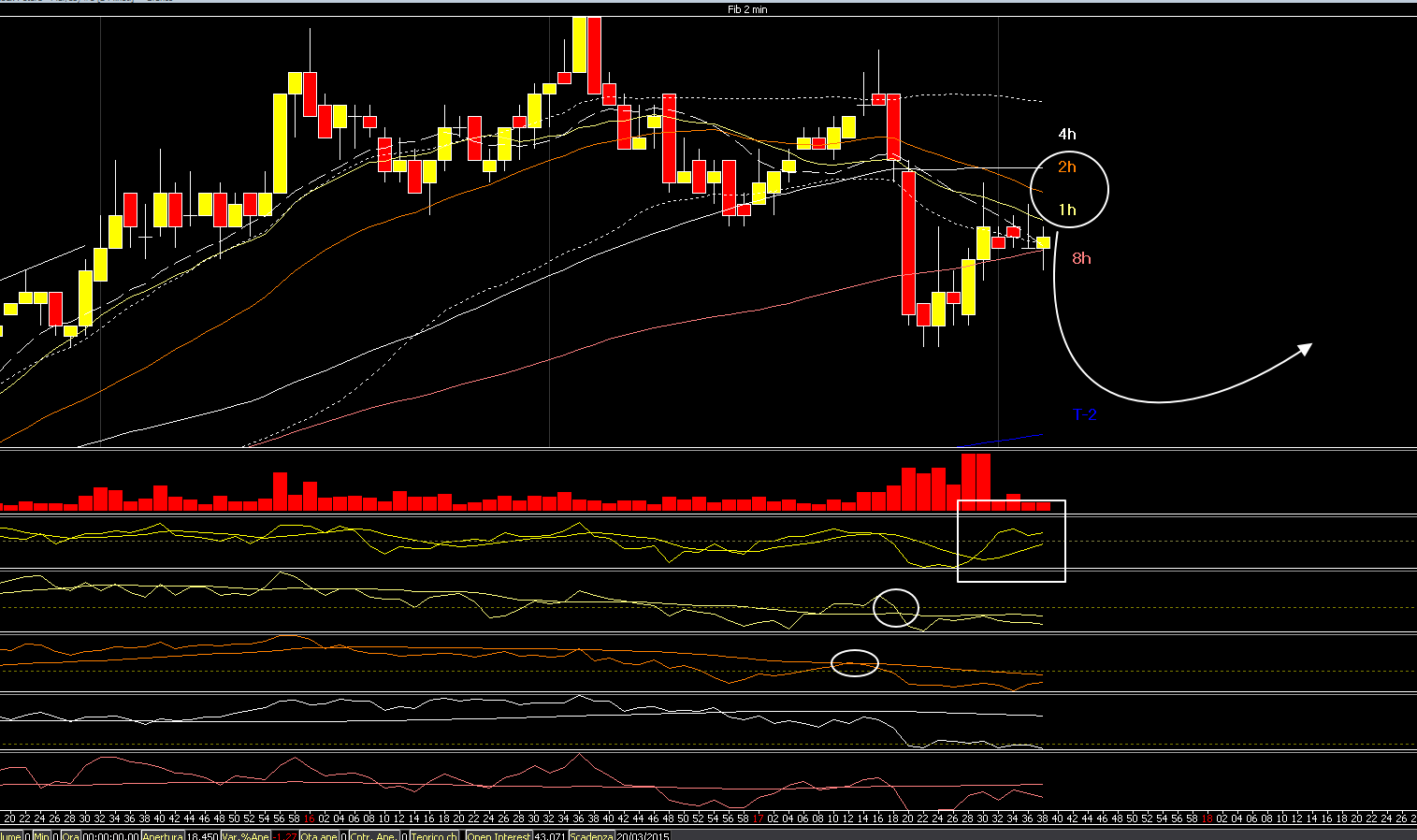
Task: Click the time value 00:00:00.00
Action: (x=111, y=836)
